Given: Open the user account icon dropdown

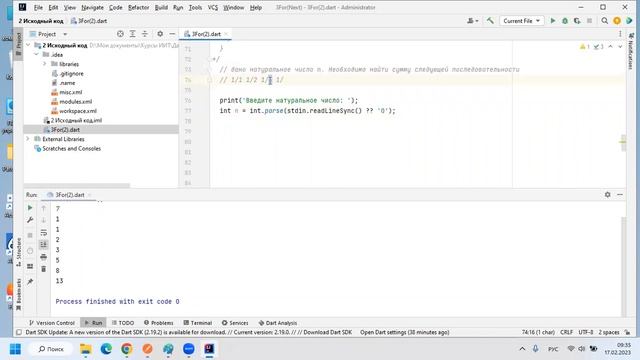Looking at the screenshot, I should point(473,21).
